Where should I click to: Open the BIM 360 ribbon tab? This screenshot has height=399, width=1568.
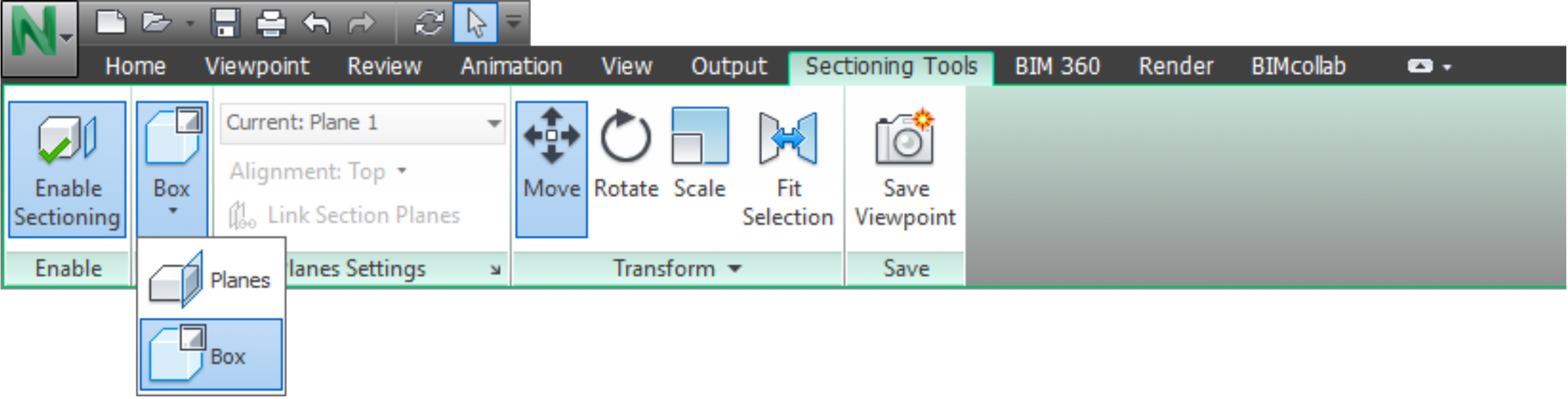(1057, 66)
